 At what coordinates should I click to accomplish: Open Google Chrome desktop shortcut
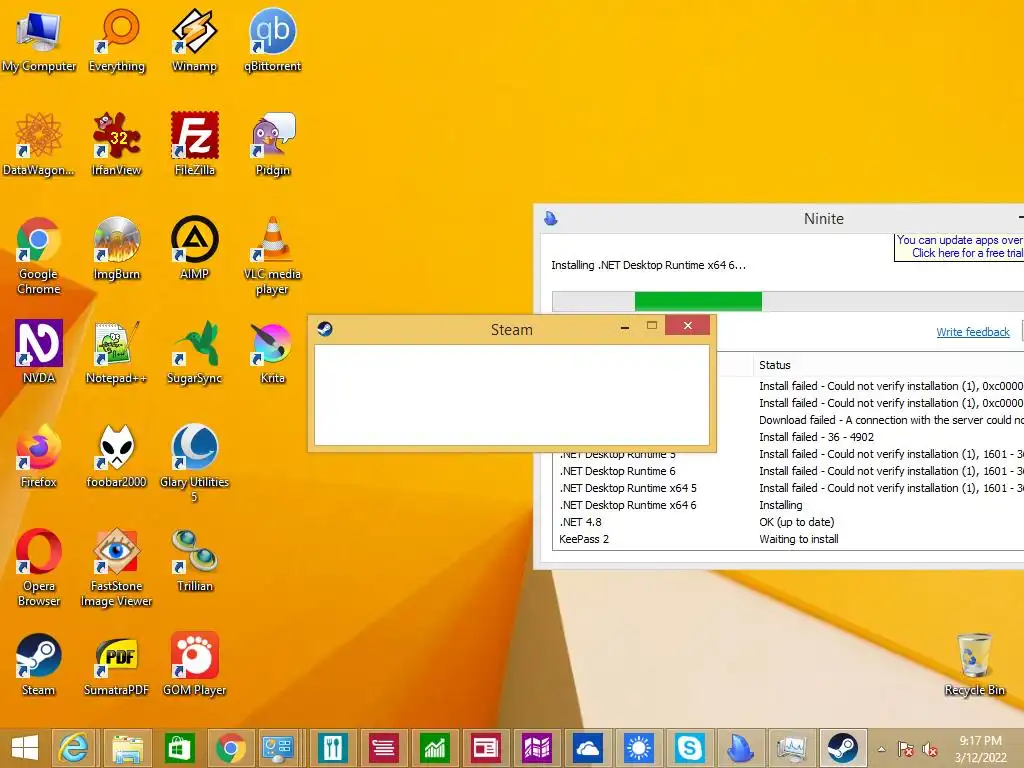(x=39, y=256)
